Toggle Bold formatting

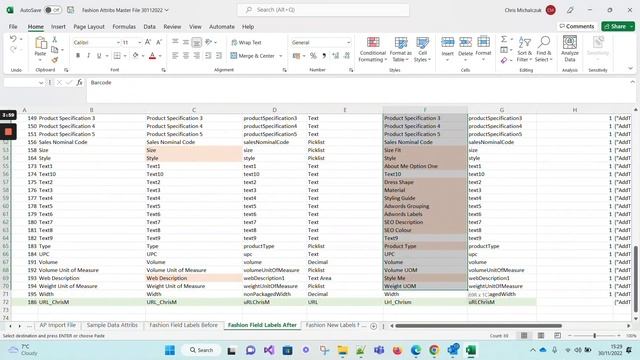tap(78, 56)
